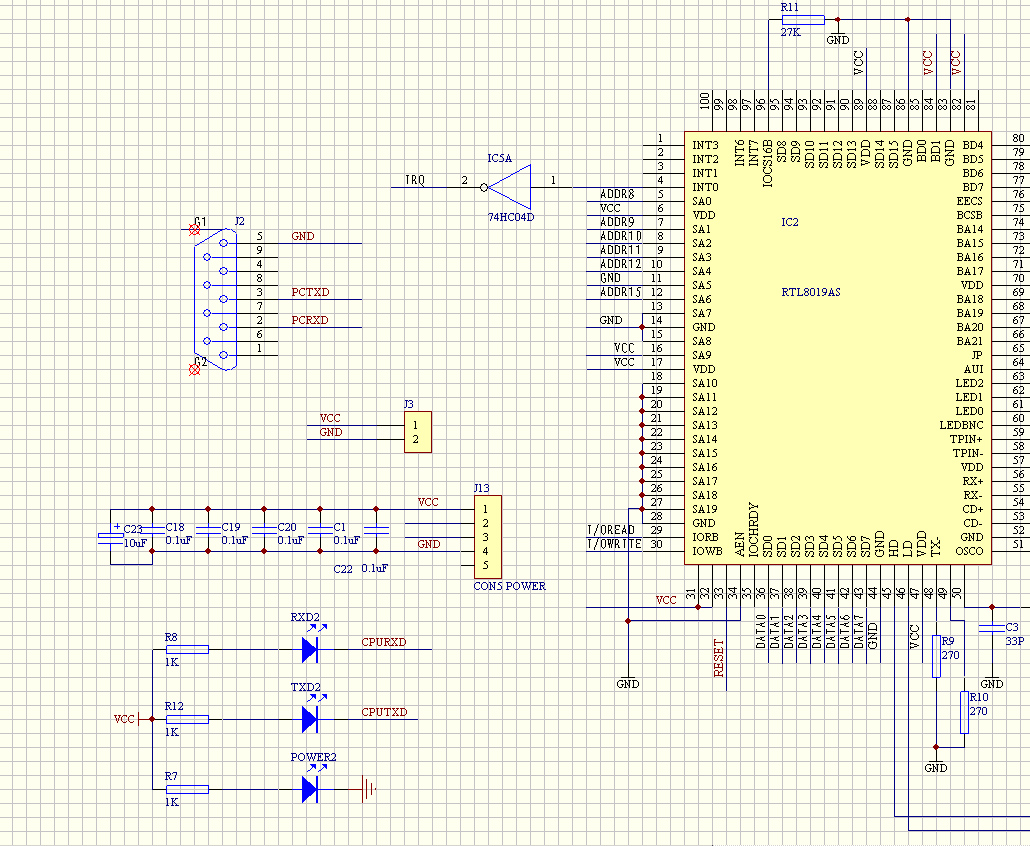Select the OSCO pin name
This screenshot has height=846, width=1030.
(970, 551)
